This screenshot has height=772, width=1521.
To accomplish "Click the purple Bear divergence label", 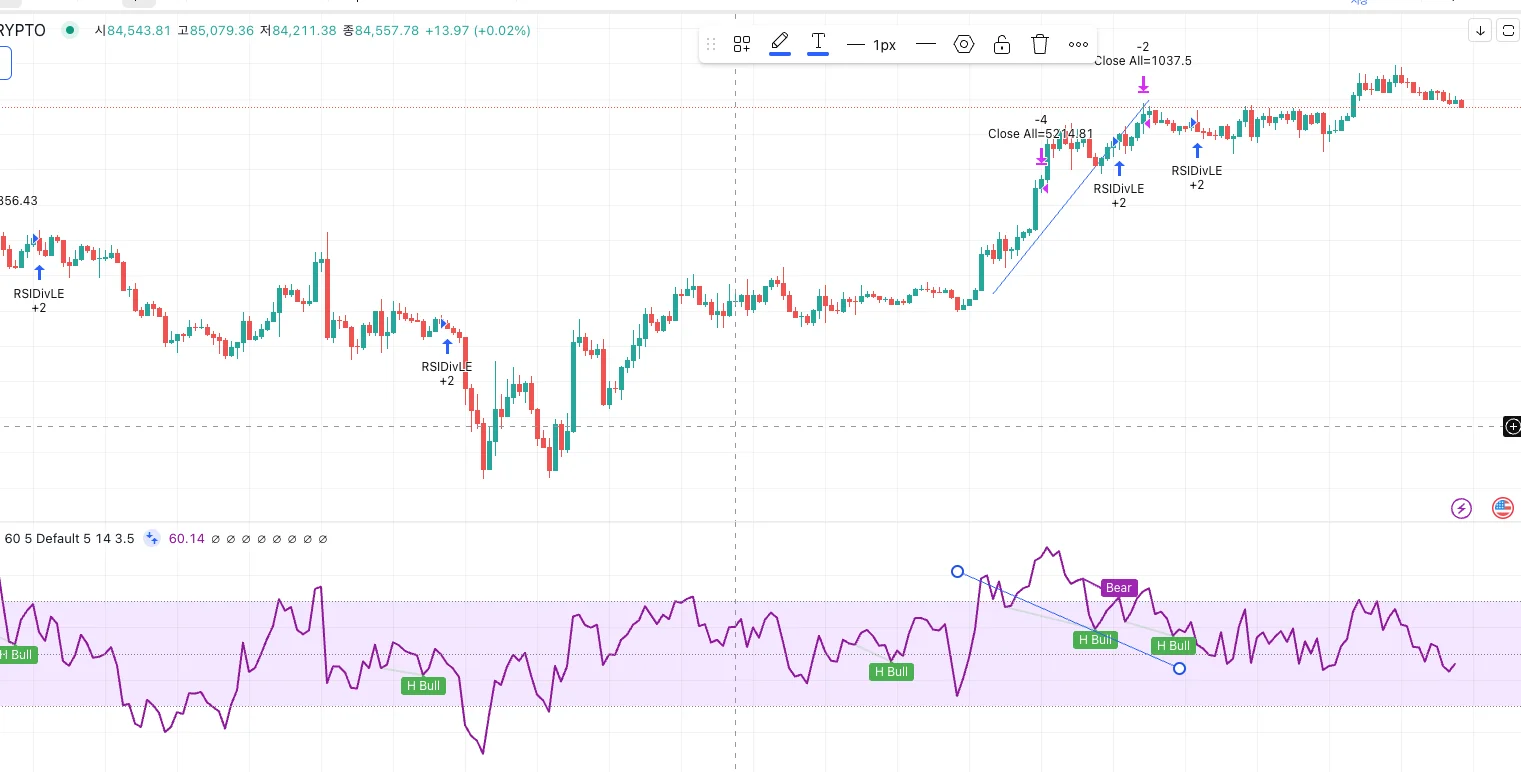I will [x=1119, y=588].
